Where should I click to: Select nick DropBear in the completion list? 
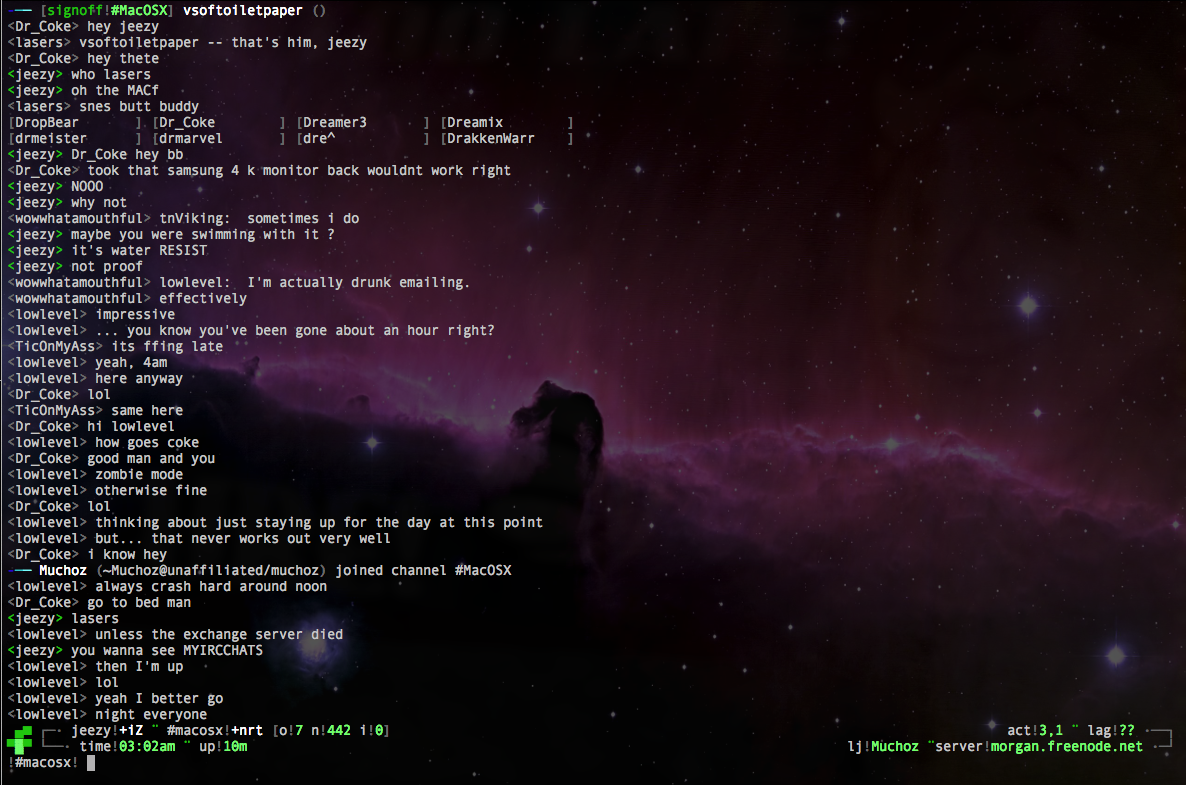click(47, 123)
